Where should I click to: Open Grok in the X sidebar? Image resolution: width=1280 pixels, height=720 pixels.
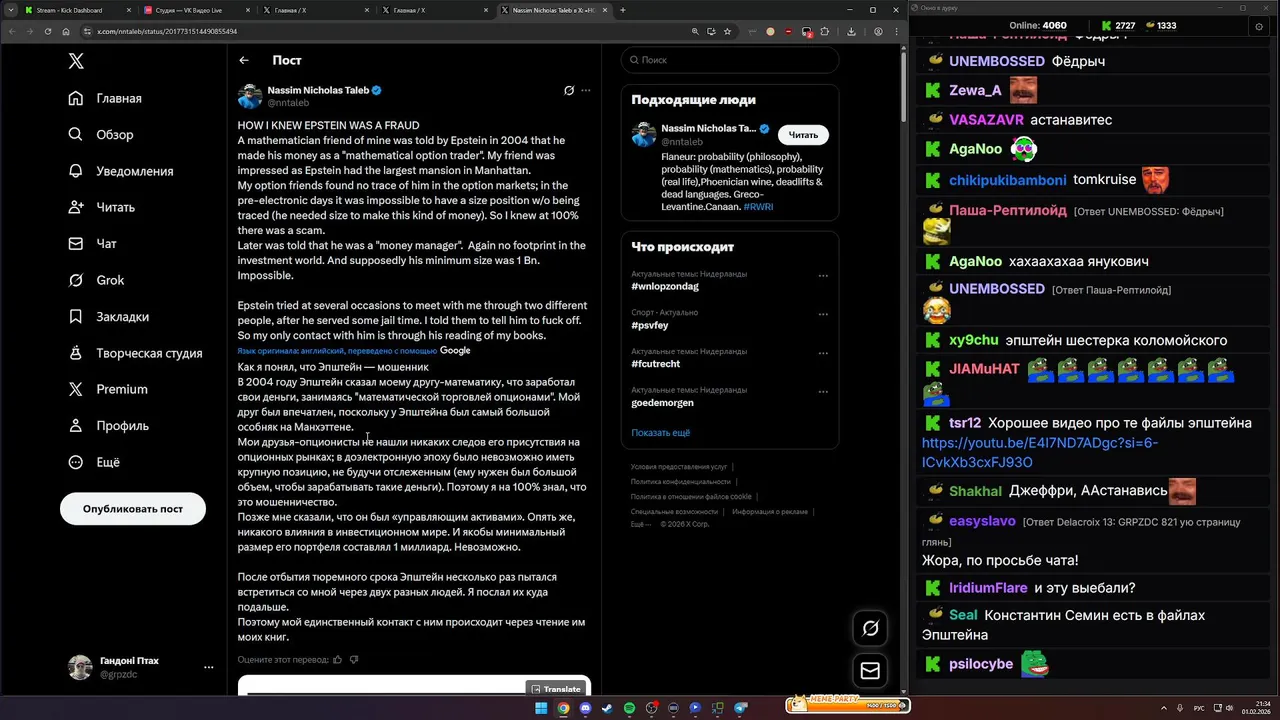coord(97,280)
